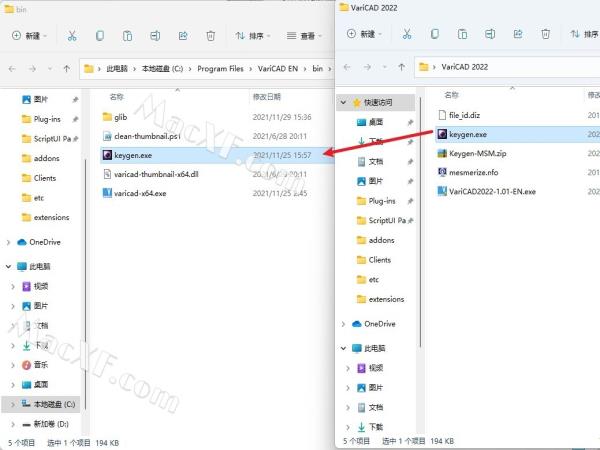The width and height of the screenshot is (600, 450).
Task: Open recent locations dropdown in bin window
Action: pos(50,69)
